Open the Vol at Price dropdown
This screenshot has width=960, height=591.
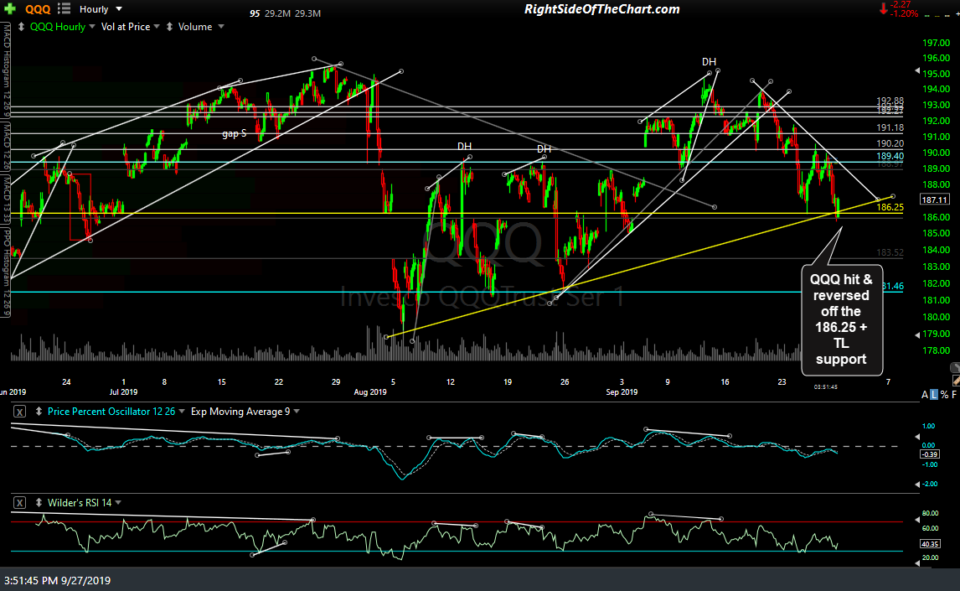pos(157,26)
